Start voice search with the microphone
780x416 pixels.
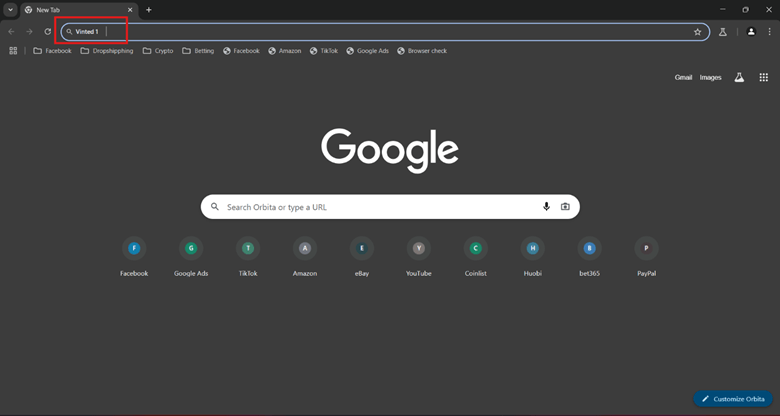[546, 207]
